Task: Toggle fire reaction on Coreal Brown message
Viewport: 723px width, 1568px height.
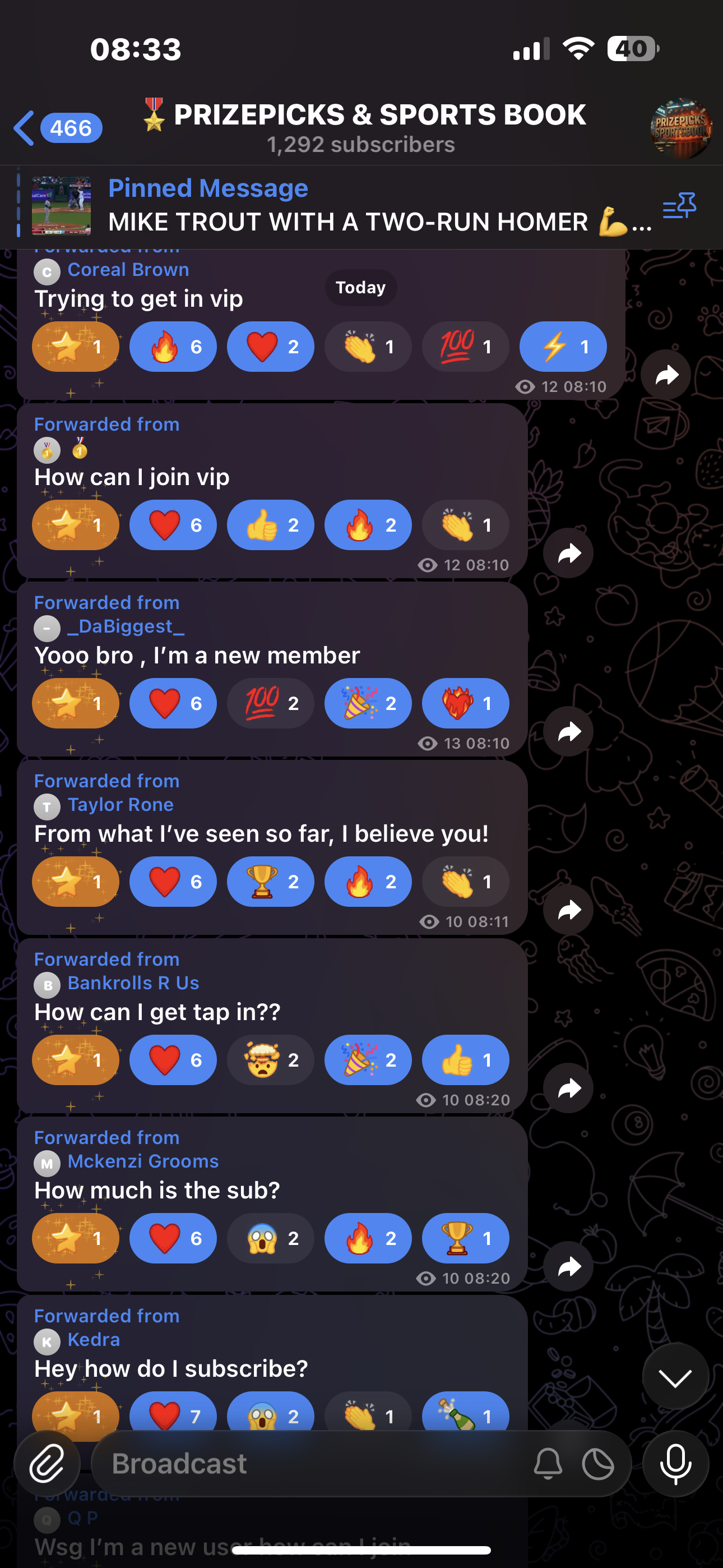Action: [x=173, y=347]
